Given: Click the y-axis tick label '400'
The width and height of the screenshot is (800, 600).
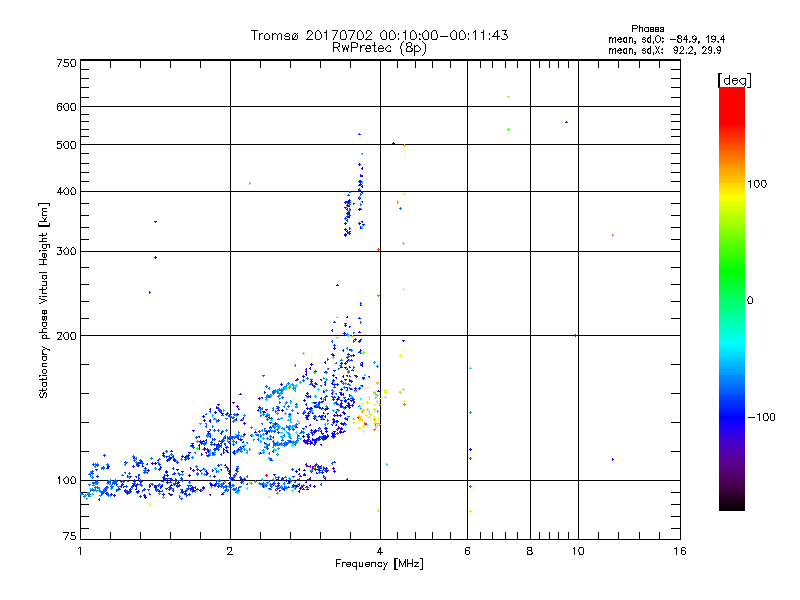Looking at the screenshot, I should [66, 191].
